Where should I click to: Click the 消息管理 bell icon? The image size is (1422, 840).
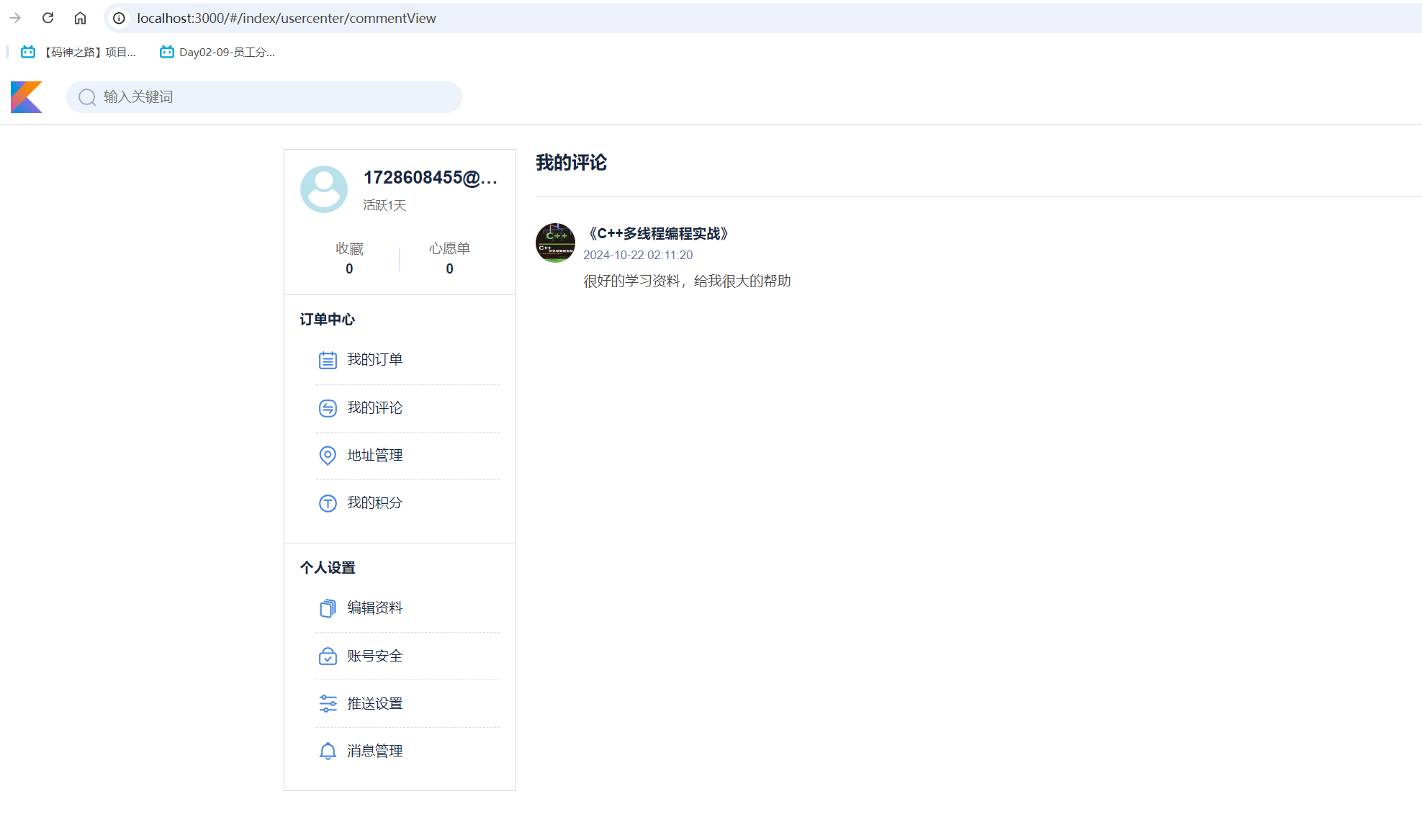point(328,751)
